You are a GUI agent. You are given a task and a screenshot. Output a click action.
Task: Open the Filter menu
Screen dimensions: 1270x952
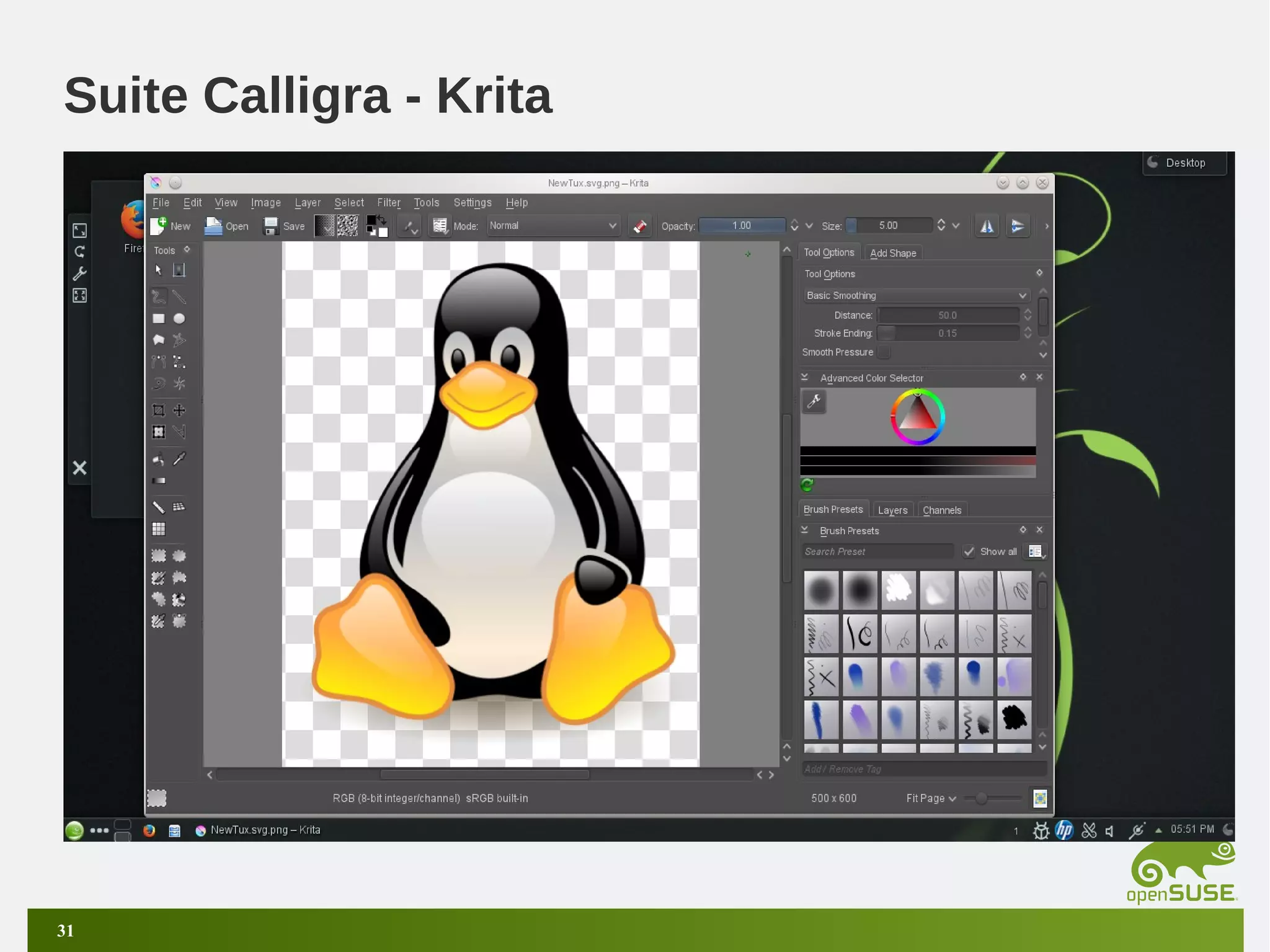(389, 203)
